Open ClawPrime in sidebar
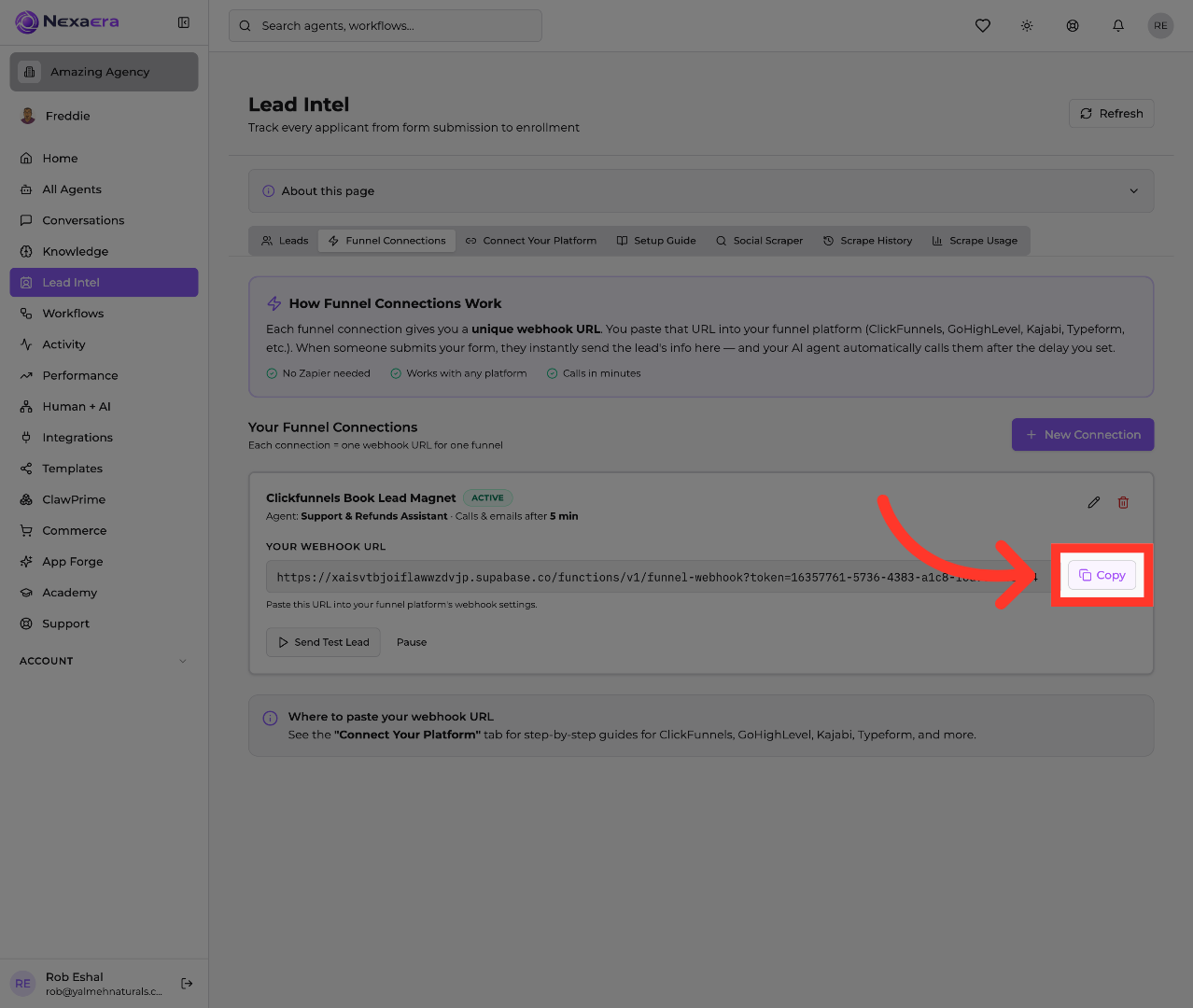1193x1008 pixels. [104, 499]
